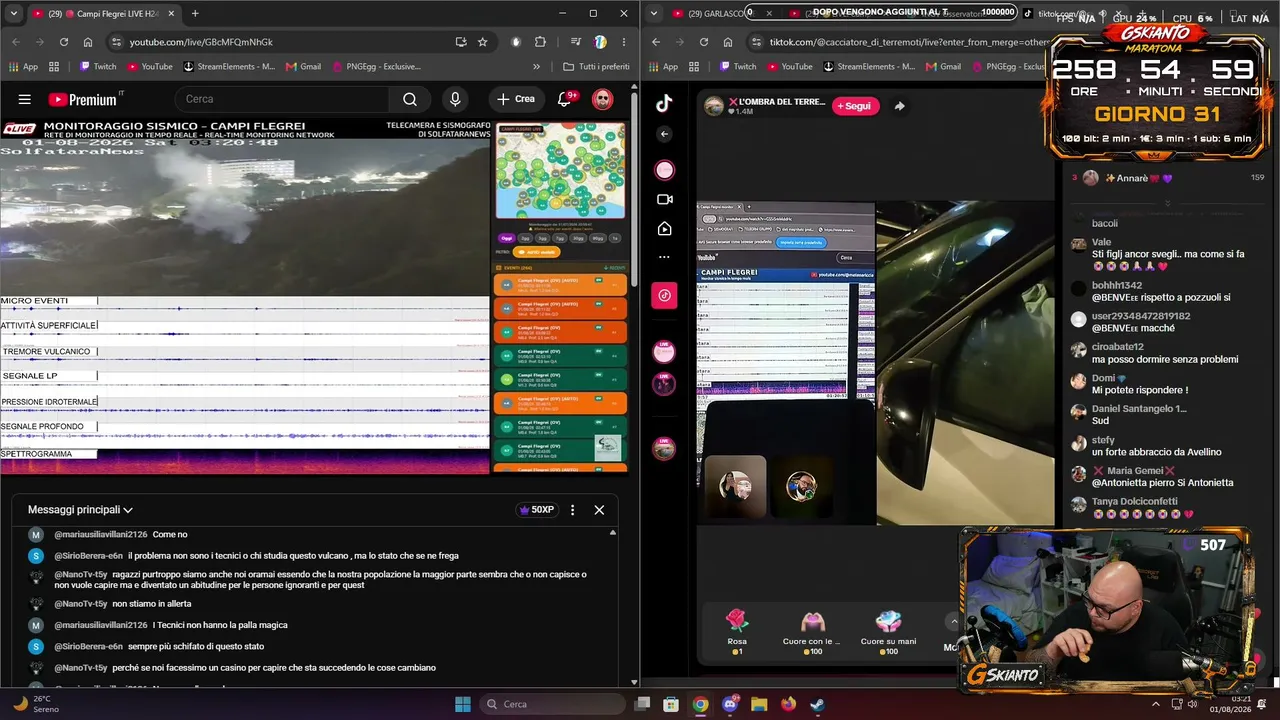
Task: Click the live chat scrollbar down arrow
Action: [x=634, y=682]
